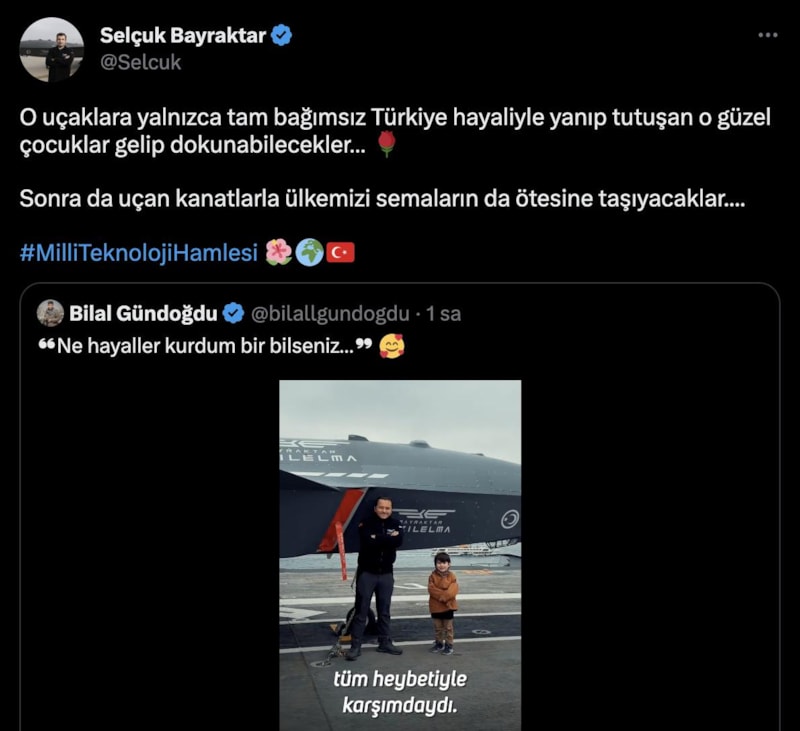Click the Selçuk Bayraktar display name
Image resolution: width=800 pixels, height=731 pixels.
coord(183,36)
